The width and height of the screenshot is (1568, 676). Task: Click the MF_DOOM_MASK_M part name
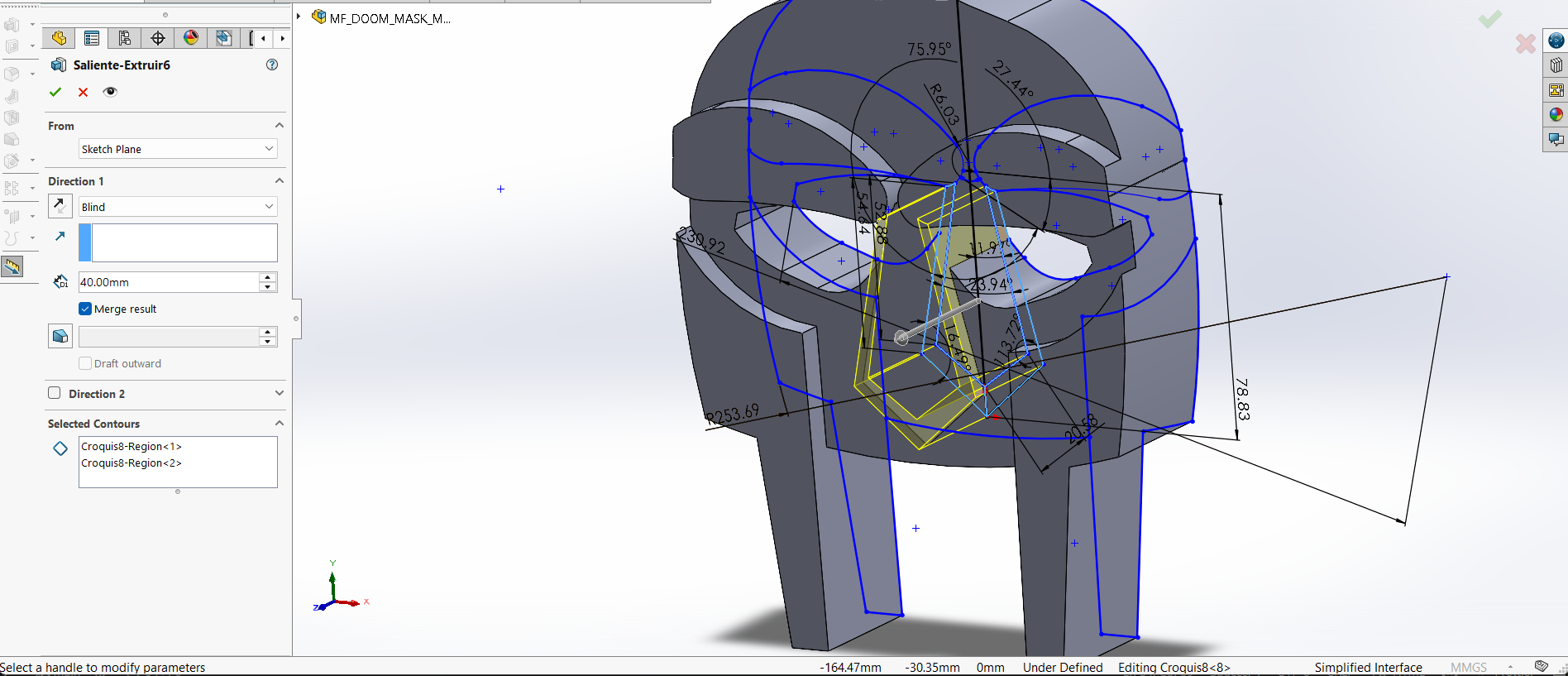tap(390, 18)
